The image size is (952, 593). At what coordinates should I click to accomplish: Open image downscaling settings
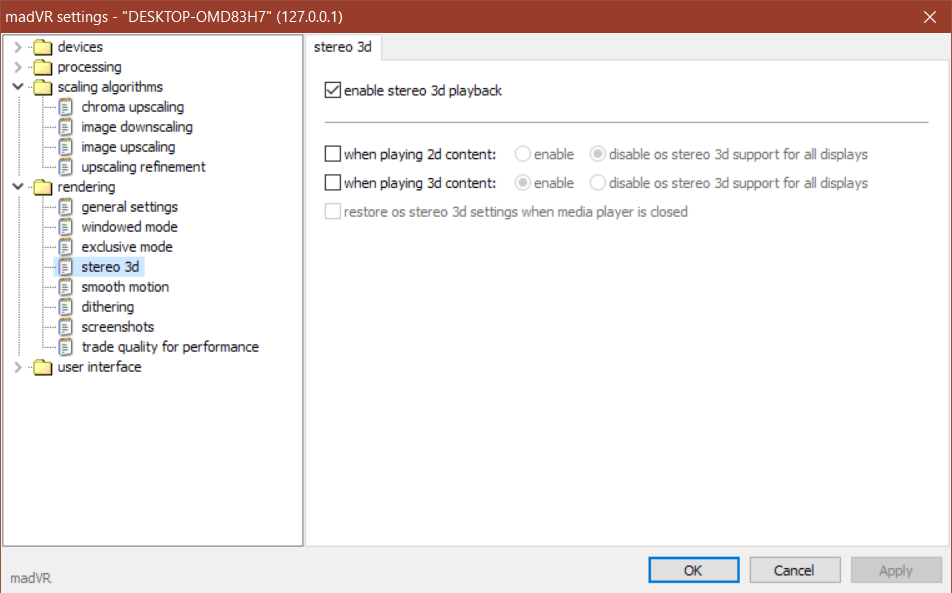click(137, 127)
